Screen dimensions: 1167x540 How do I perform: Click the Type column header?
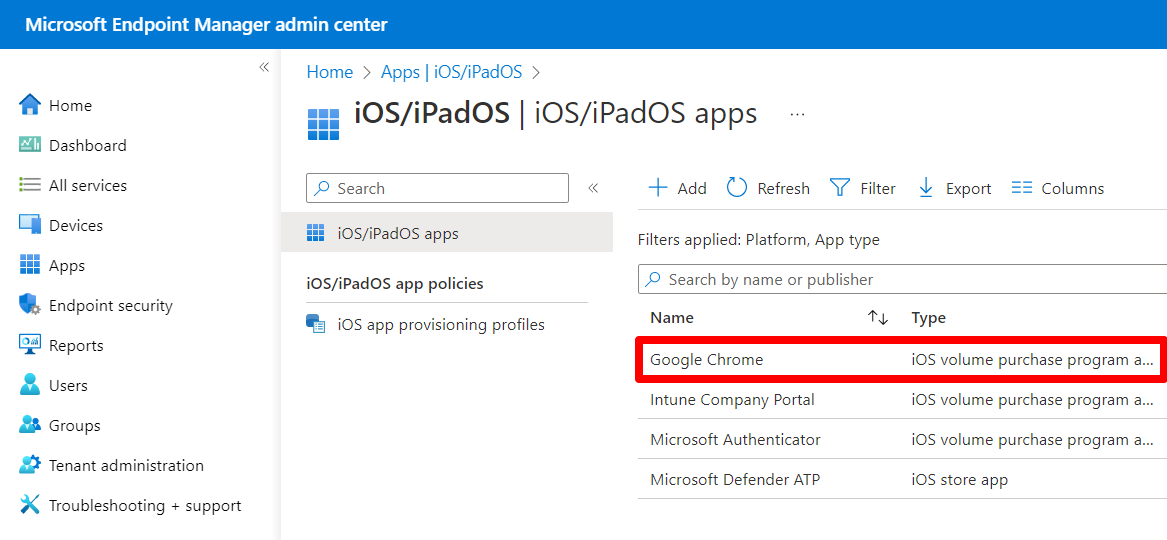(928, 318)
